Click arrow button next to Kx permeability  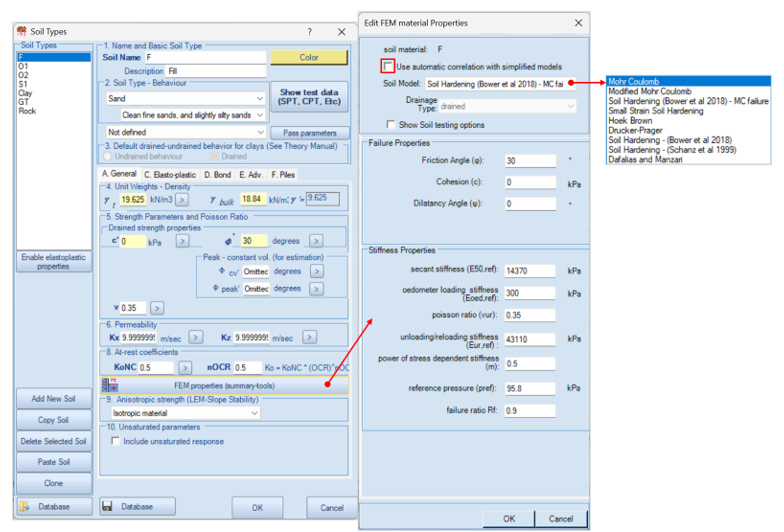(196, 338)
